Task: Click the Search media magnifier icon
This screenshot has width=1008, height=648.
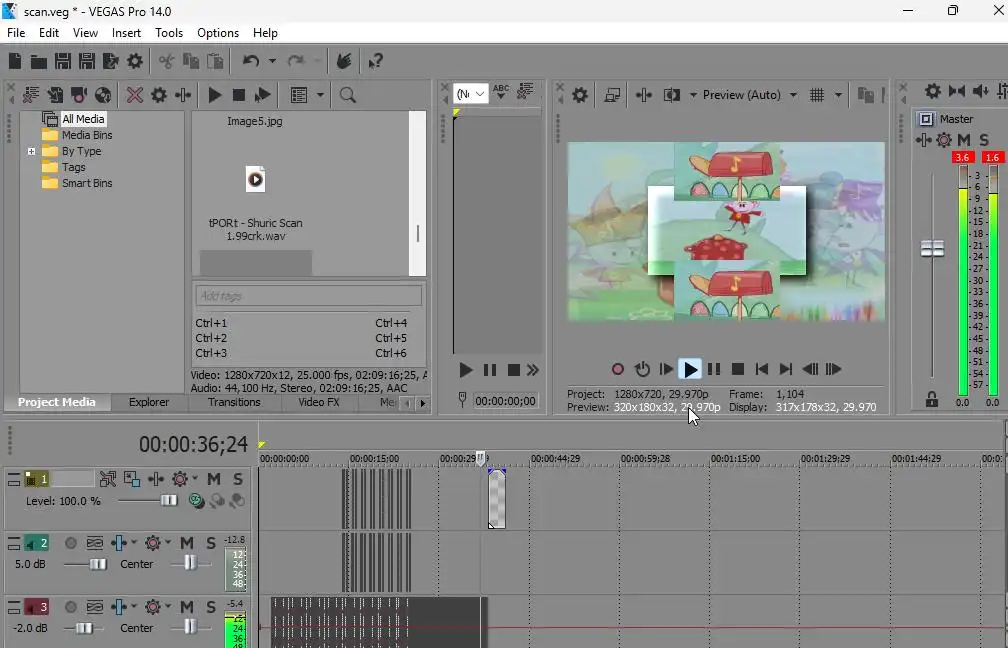Action: tap(348, 95)
